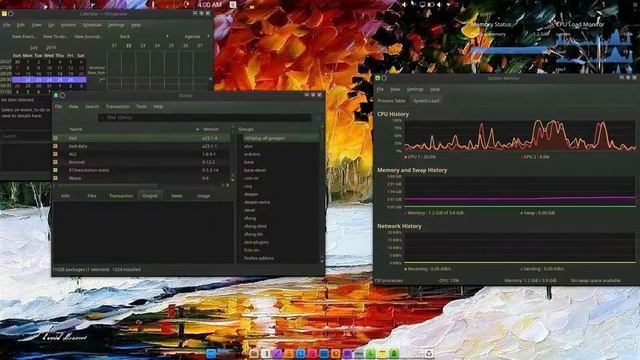Click the System Monitor title bar app icon
This screenshot has height=360, width=640.
click(378, 78)
